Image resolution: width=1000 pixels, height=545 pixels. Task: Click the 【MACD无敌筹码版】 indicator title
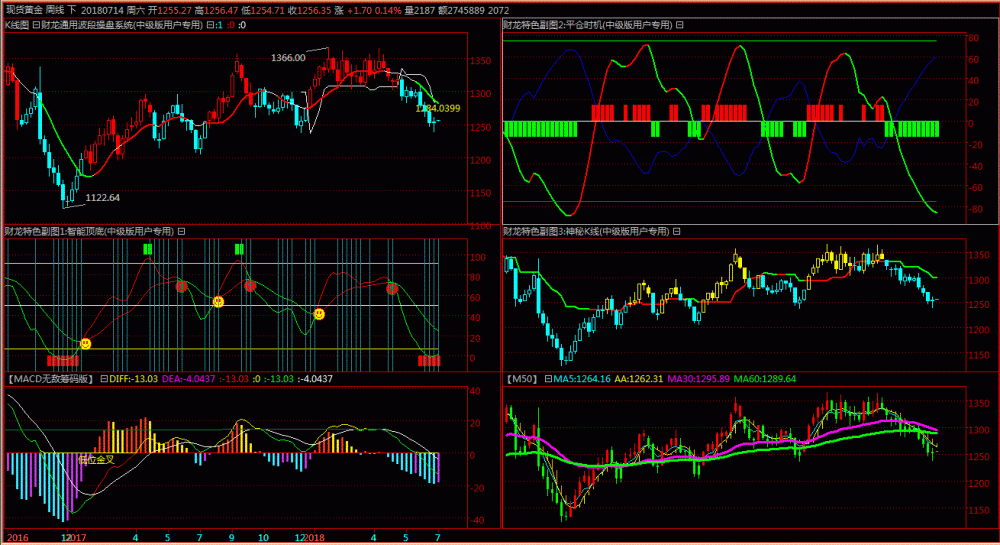click(x=51, y=379)
